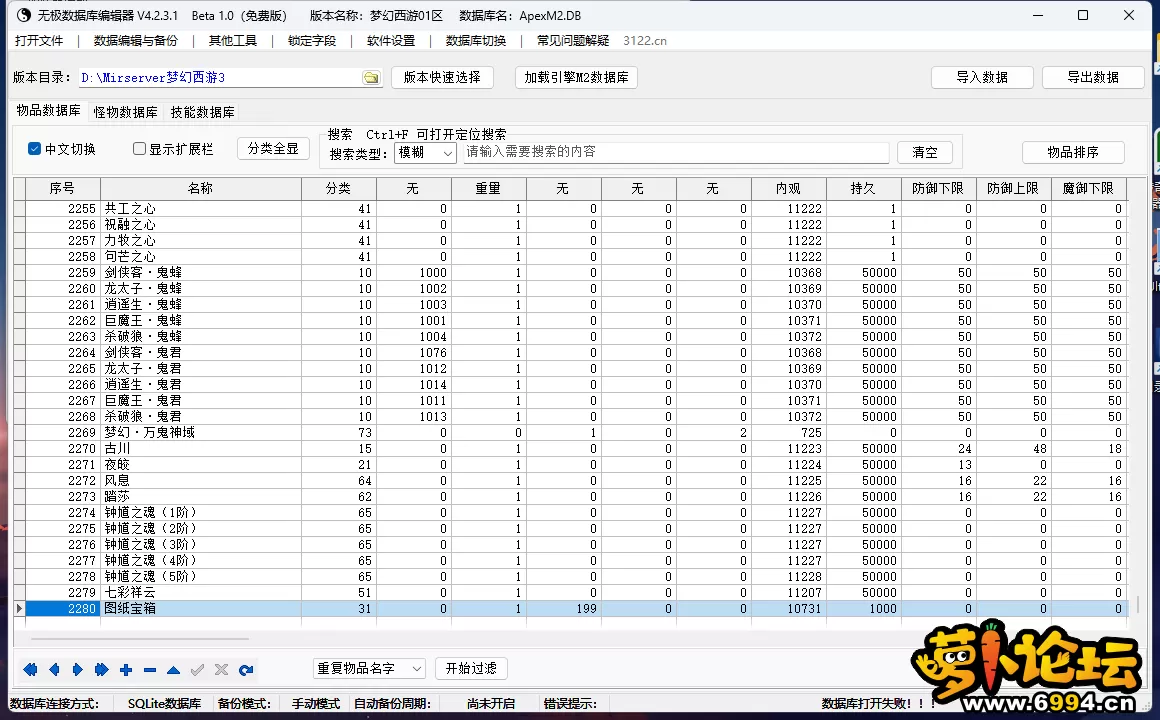Click the horizontal scrollbar below the table
This screenshot has width=1160, height=720.
click(x=139, y=638)
